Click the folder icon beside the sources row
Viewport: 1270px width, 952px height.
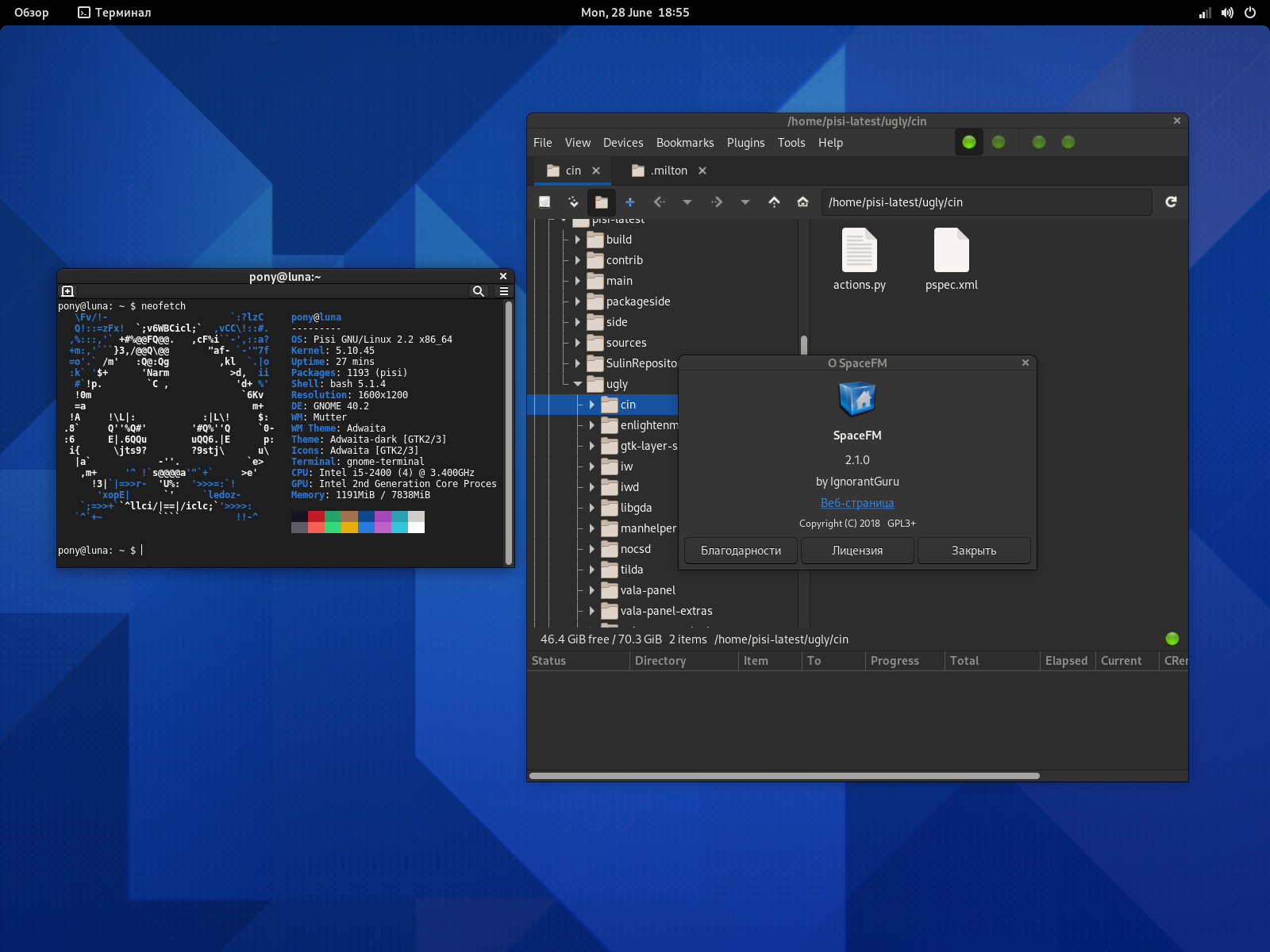click(x=595, y=343)
